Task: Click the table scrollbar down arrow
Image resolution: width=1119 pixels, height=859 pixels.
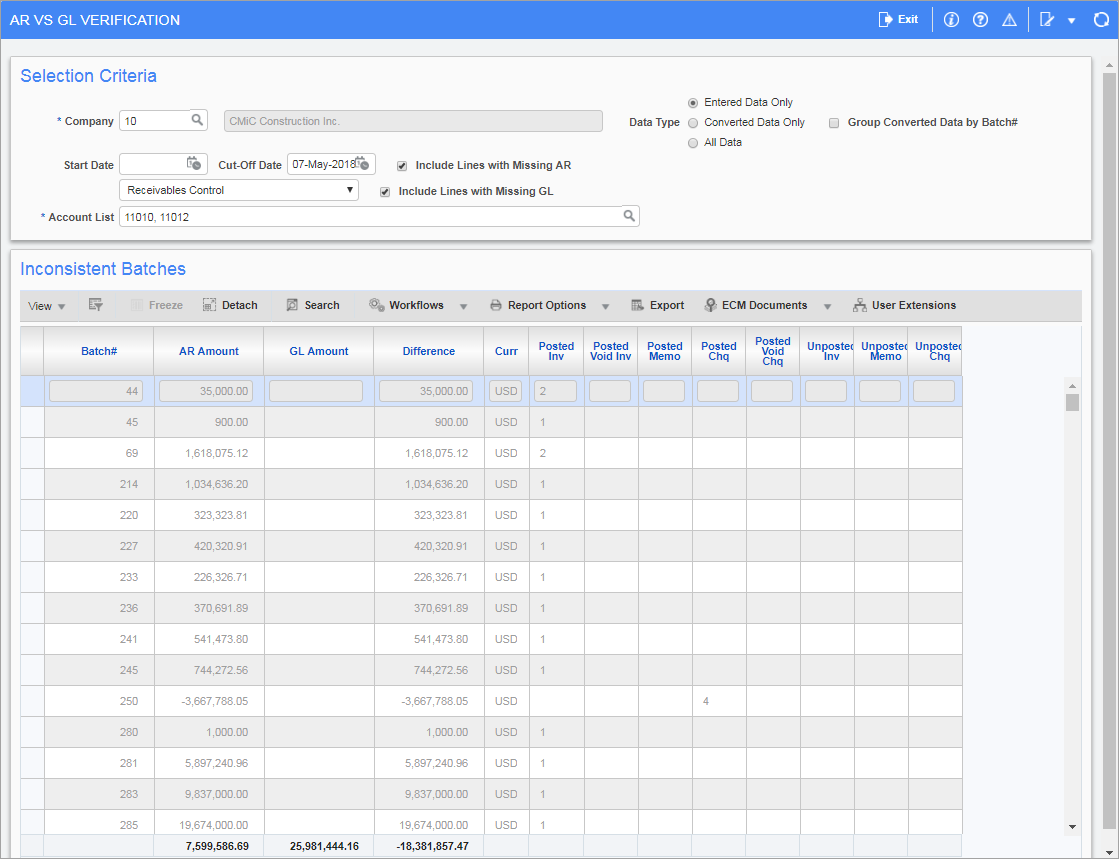Action: click(x=1072, y=827)
